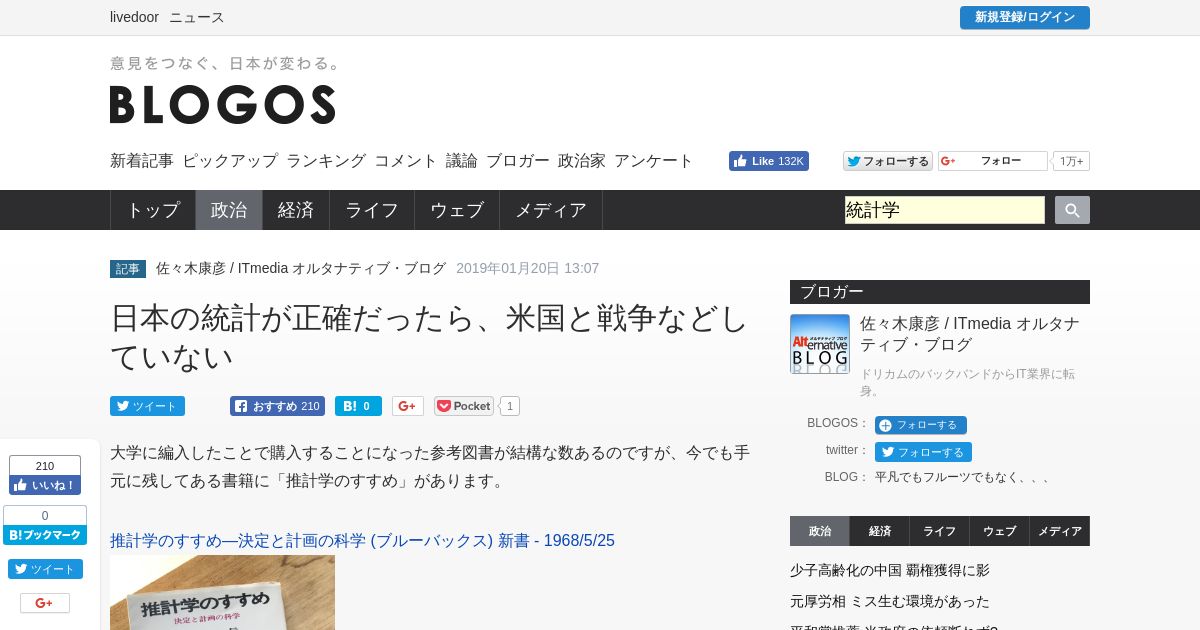The image size is (1200, 630).
Task: Select ライフ in dark nav bar
Action: click(x=372, y=210)
